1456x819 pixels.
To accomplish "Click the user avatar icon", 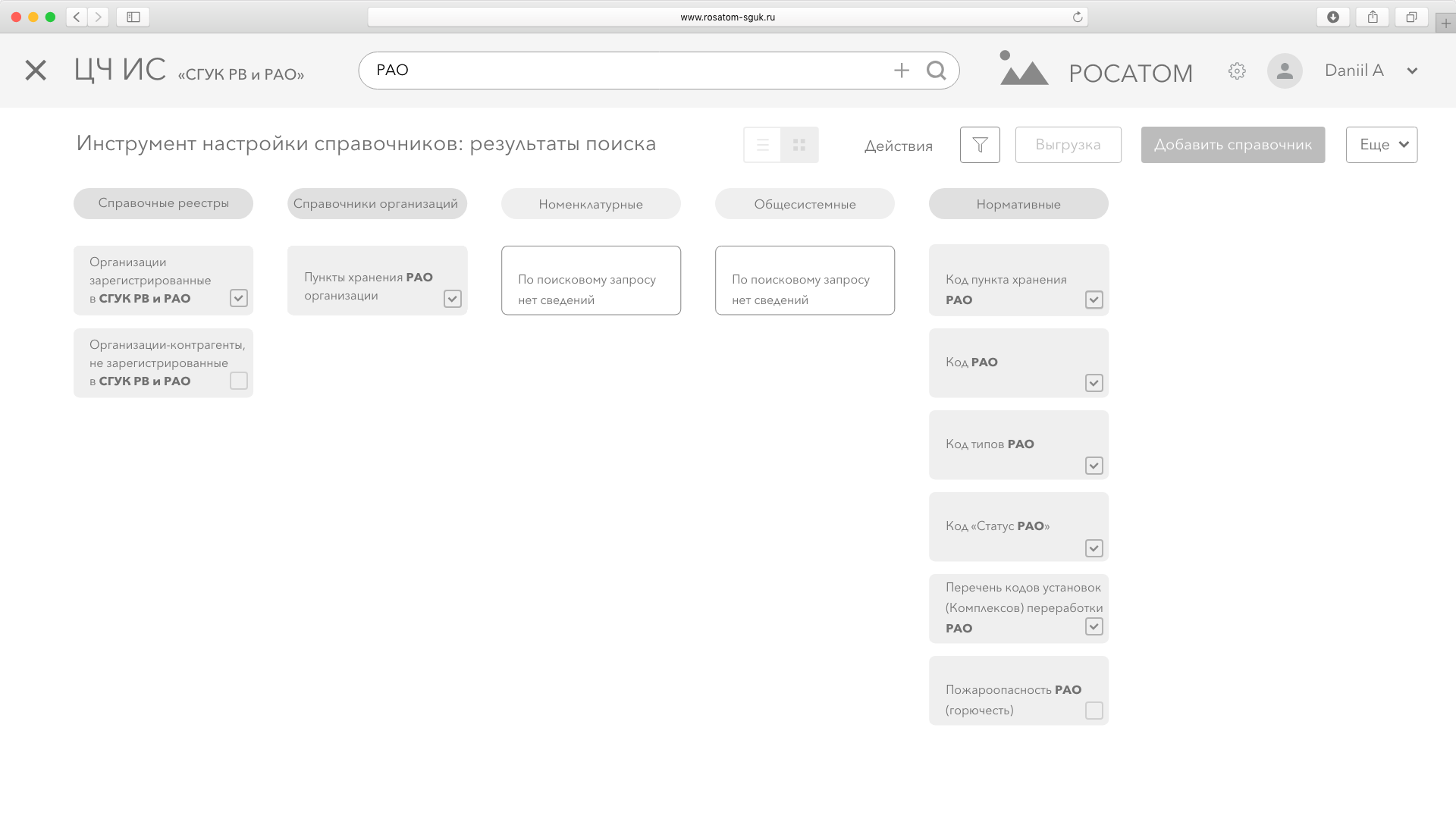I will (x=1285, y=71).
